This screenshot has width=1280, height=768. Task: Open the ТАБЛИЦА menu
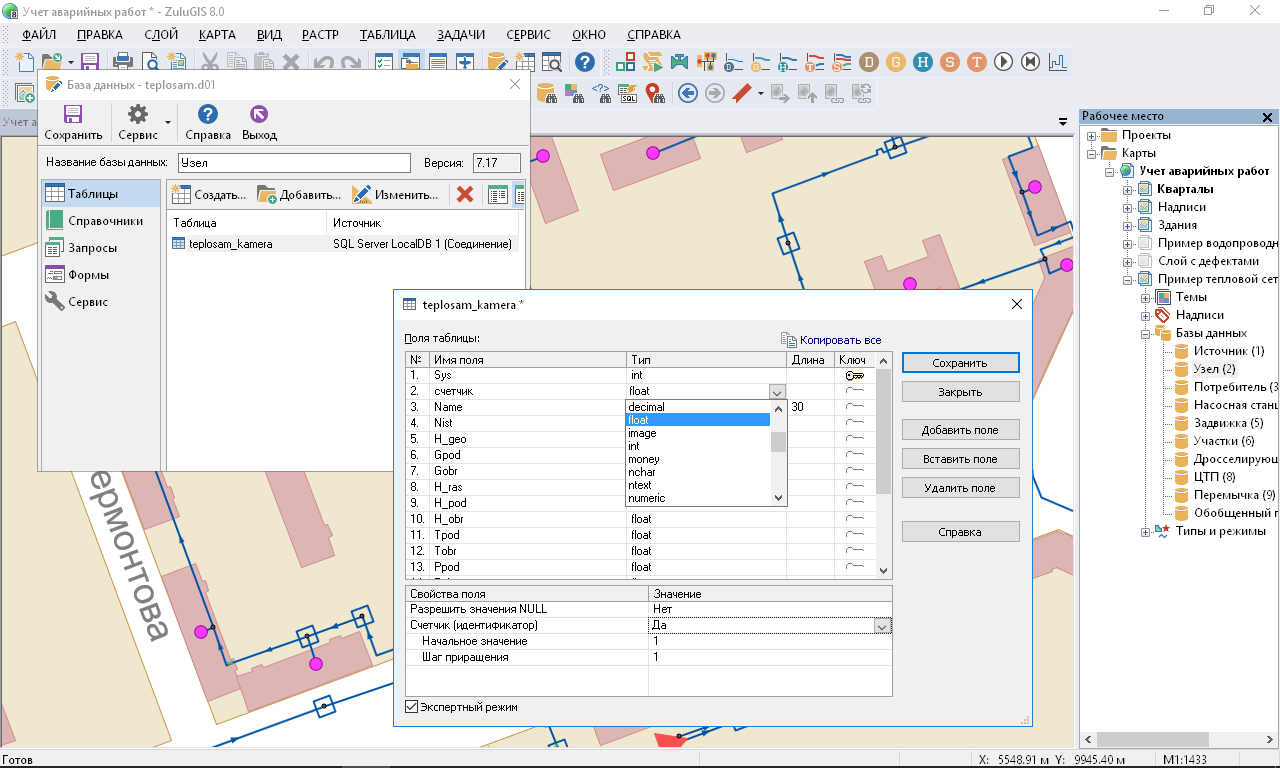pos(387,34)
